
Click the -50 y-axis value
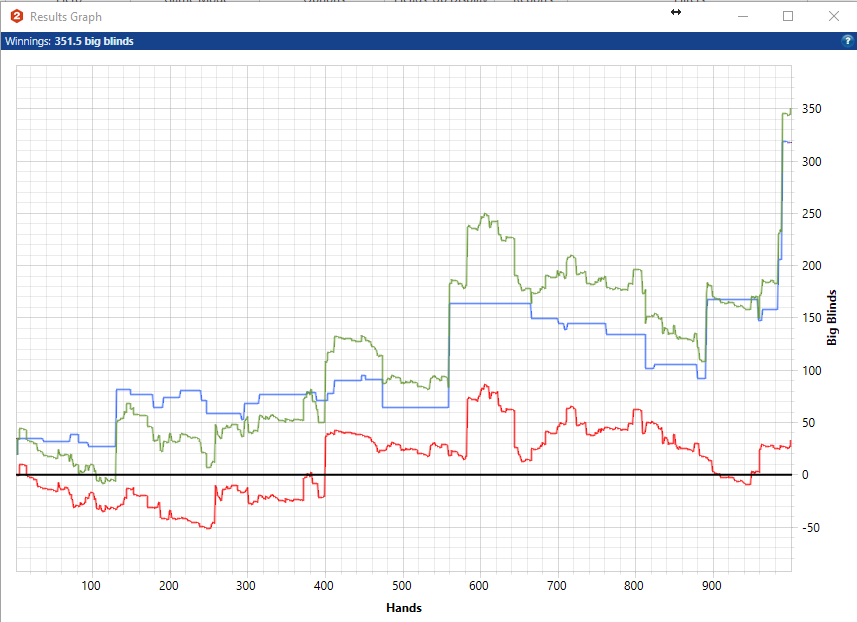[811, 527]
